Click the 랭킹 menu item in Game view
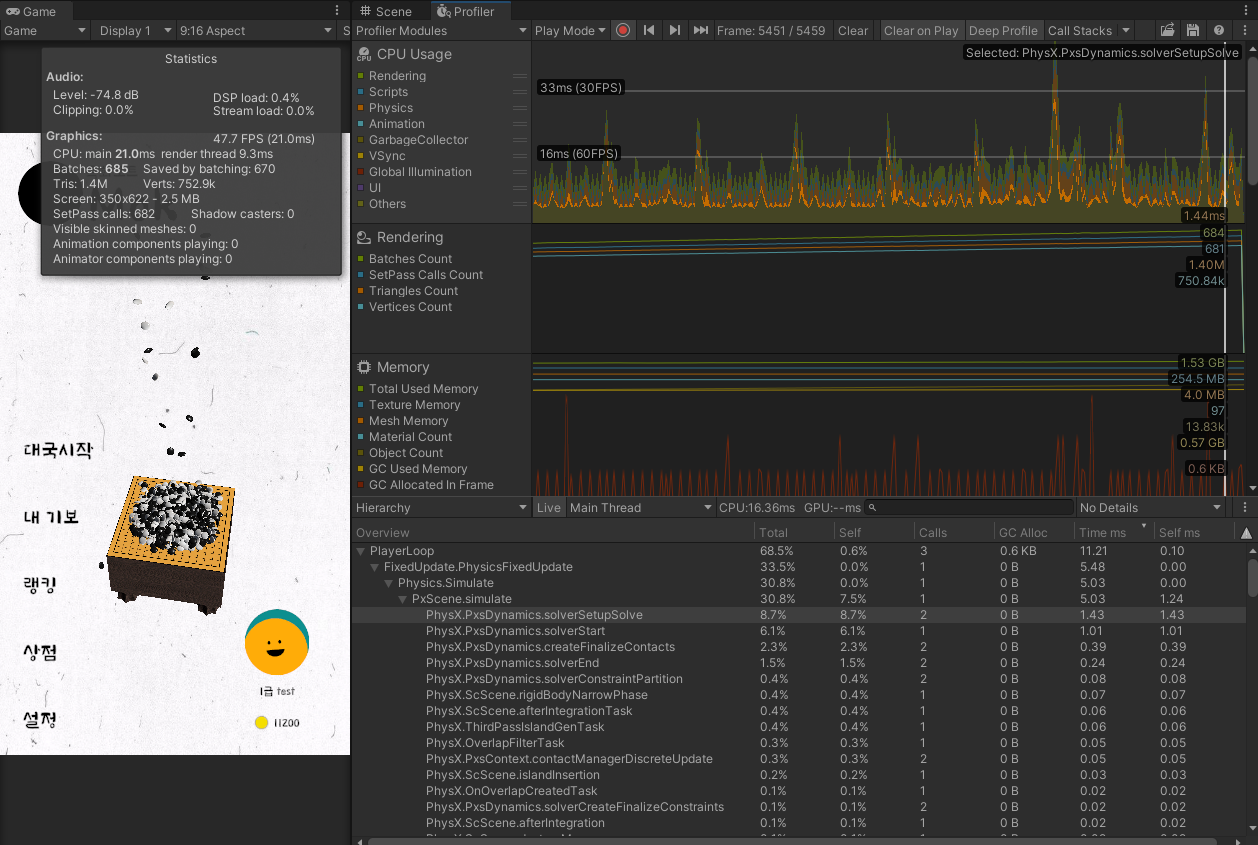This screenshot has height=845, width=1258. [38, 584]
